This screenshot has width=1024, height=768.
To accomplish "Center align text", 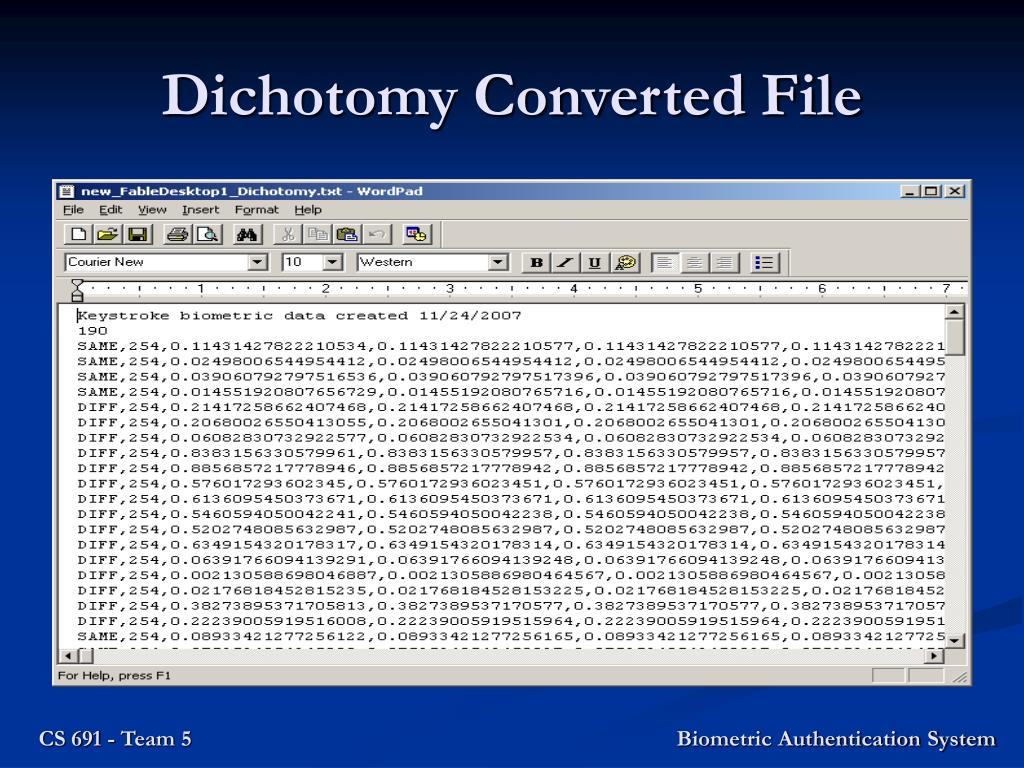I will pos(694,263).
